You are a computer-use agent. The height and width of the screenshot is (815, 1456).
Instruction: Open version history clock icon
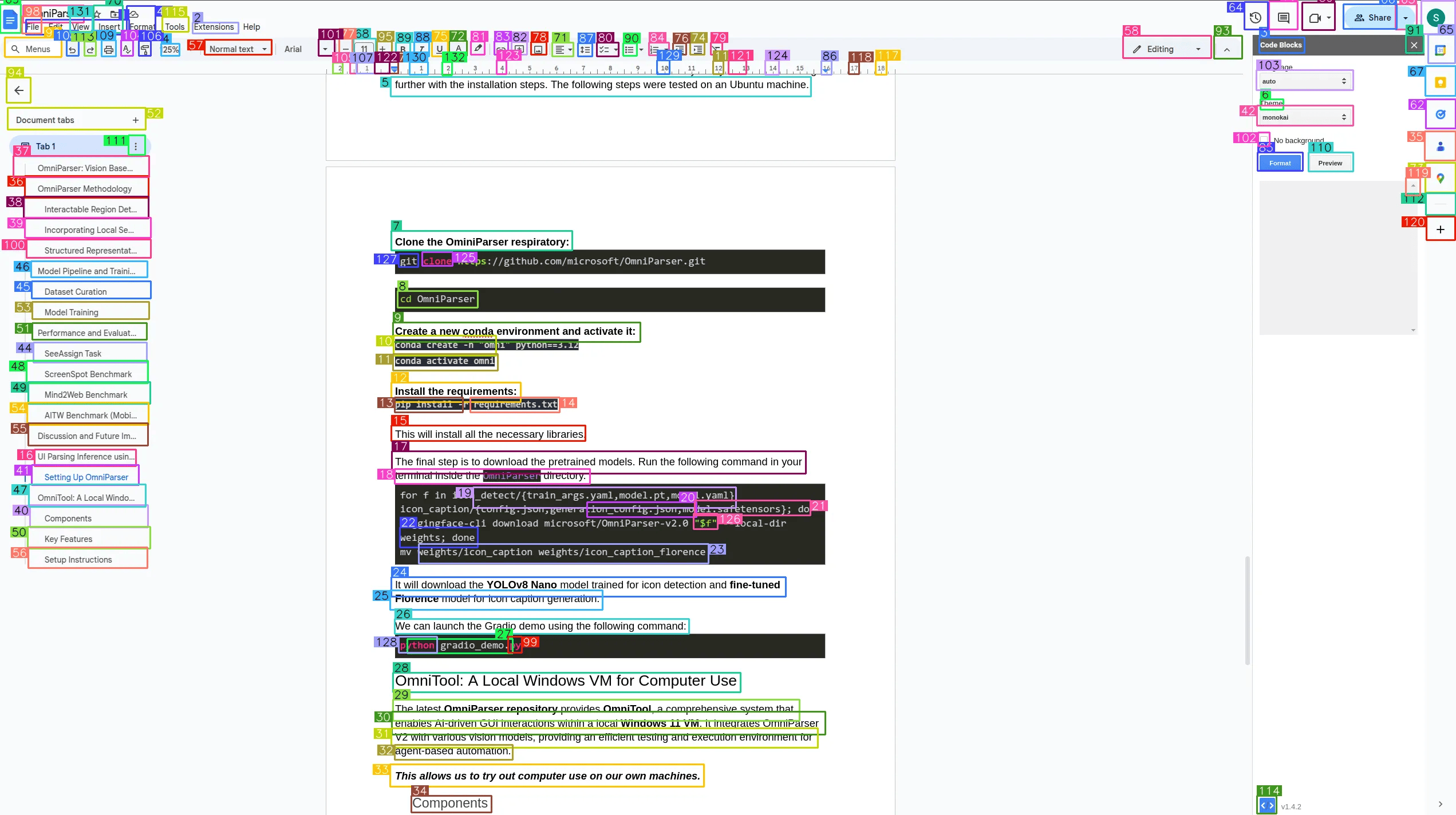click(1256, 18)
